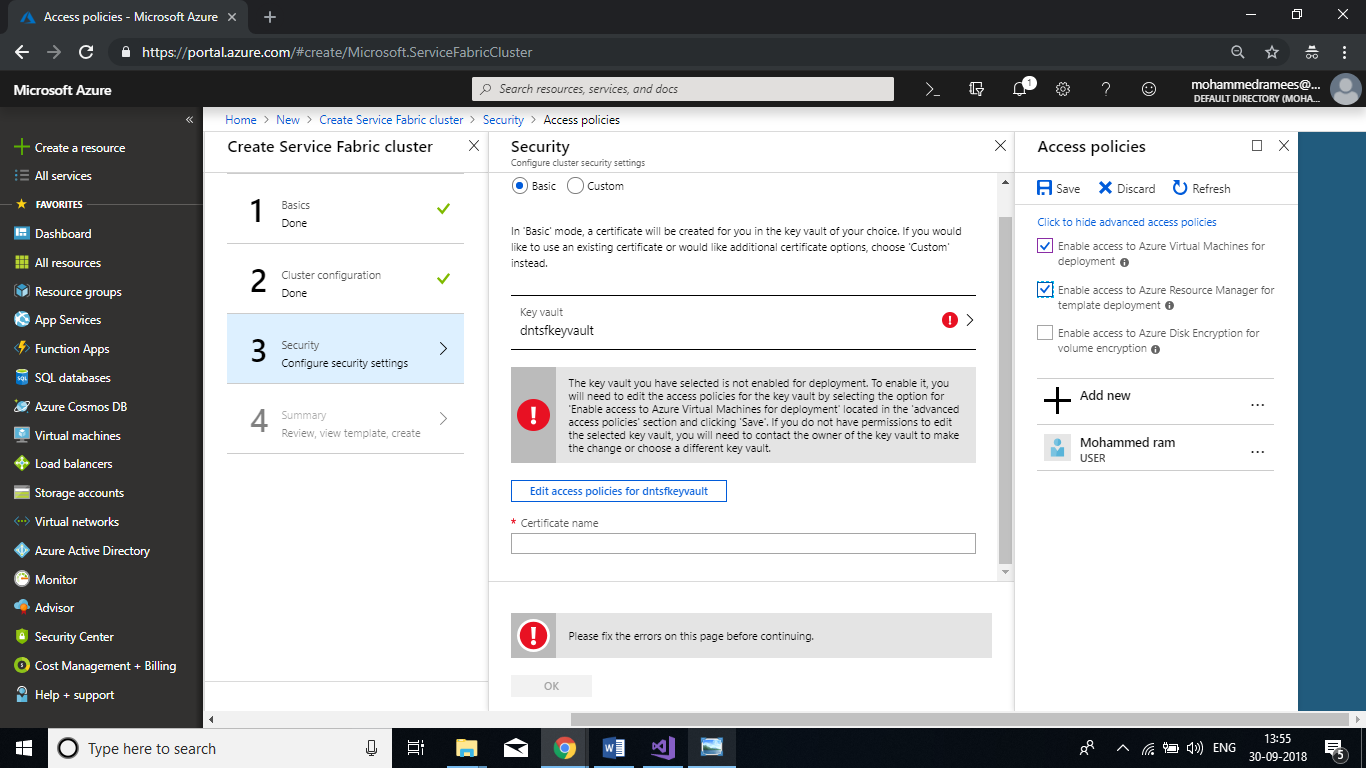The height and width of the screenshot is (768, 1366).
Task: Select the Custom radio button
Action: tap(575, 186)
